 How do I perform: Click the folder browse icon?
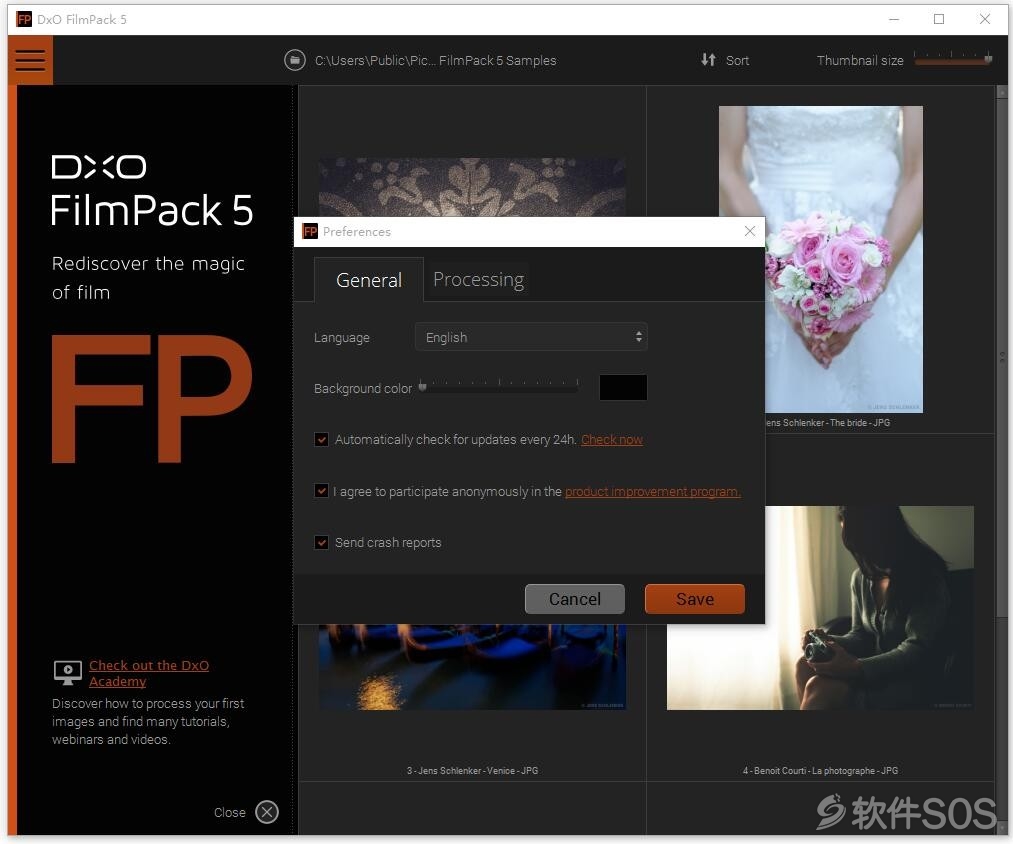coord(295,60)
